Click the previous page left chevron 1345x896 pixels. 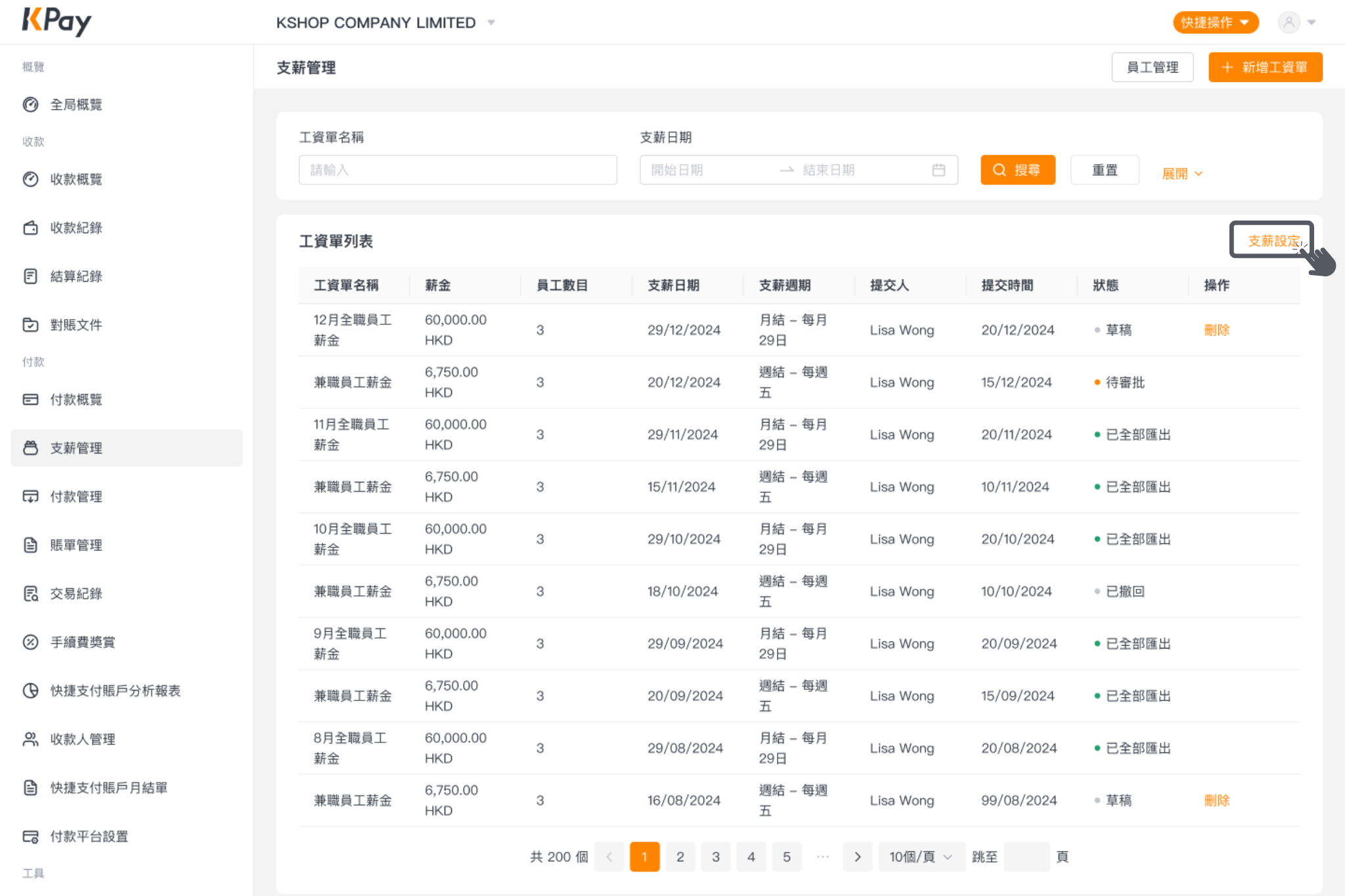pos(609,857)
